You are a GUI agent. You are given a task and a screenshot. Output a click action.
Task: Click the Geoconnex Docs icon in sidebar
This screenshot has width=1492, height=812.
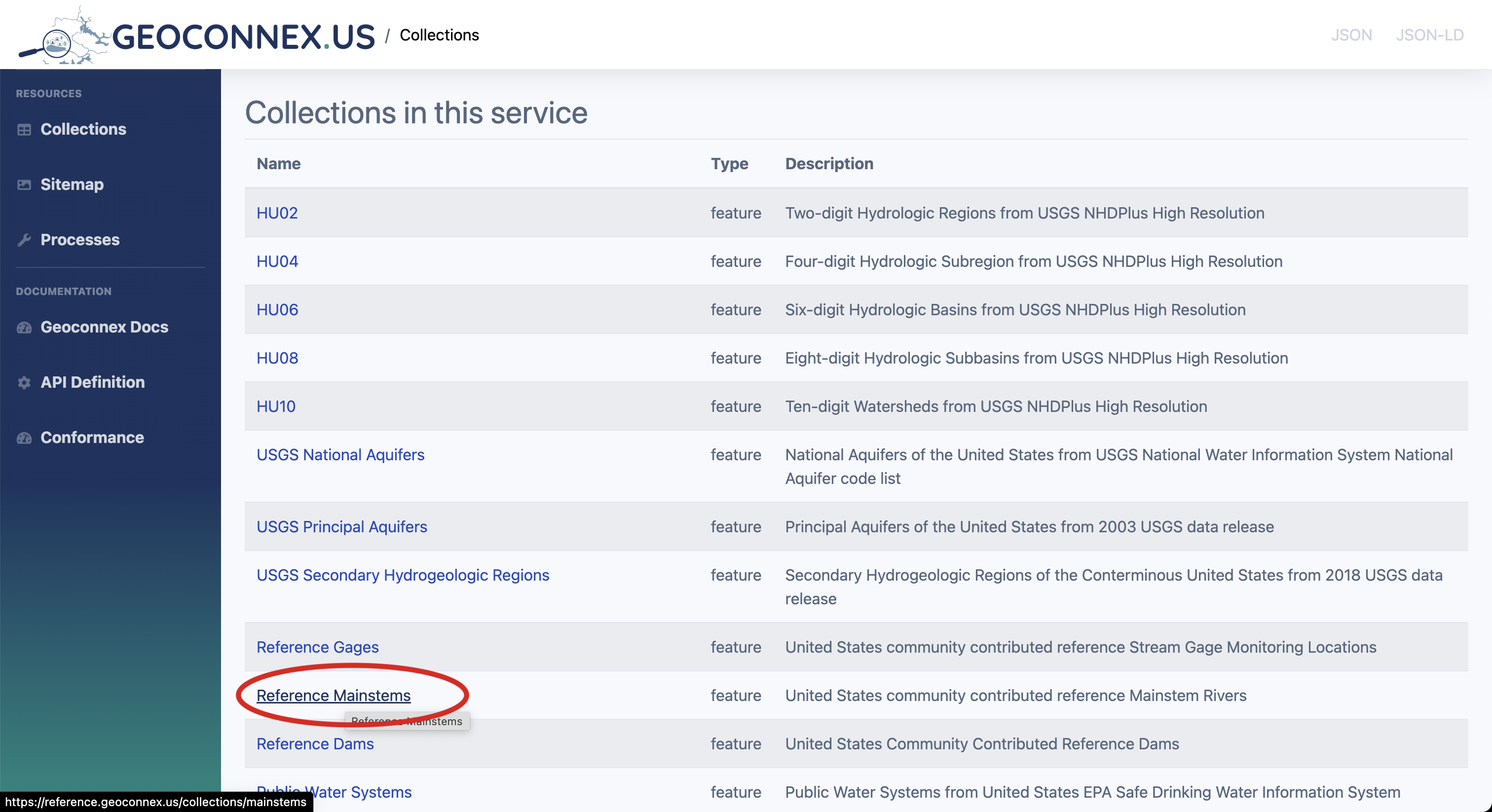(x=24, y=327)
